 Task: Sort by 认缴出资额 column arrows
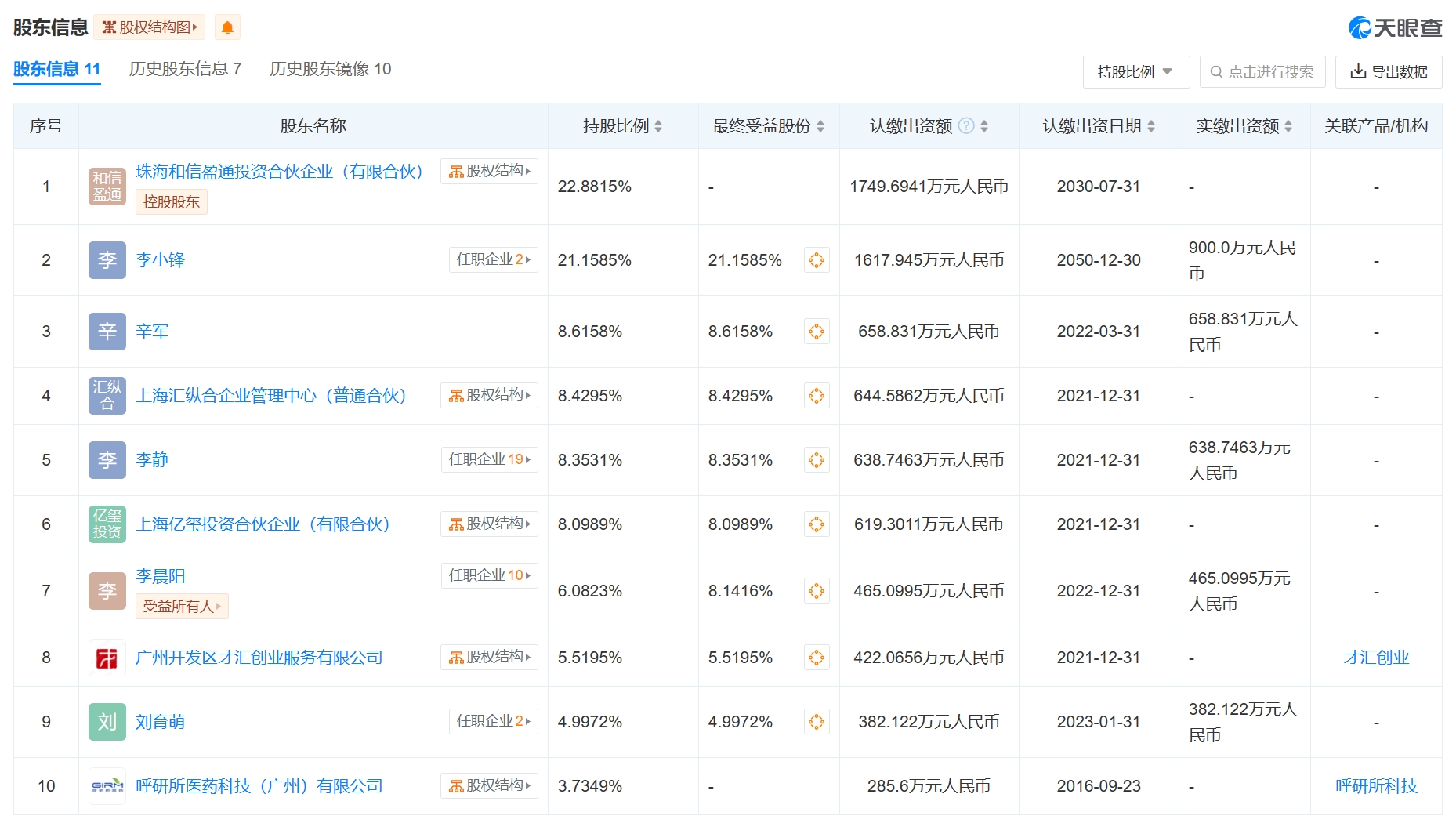984,126
